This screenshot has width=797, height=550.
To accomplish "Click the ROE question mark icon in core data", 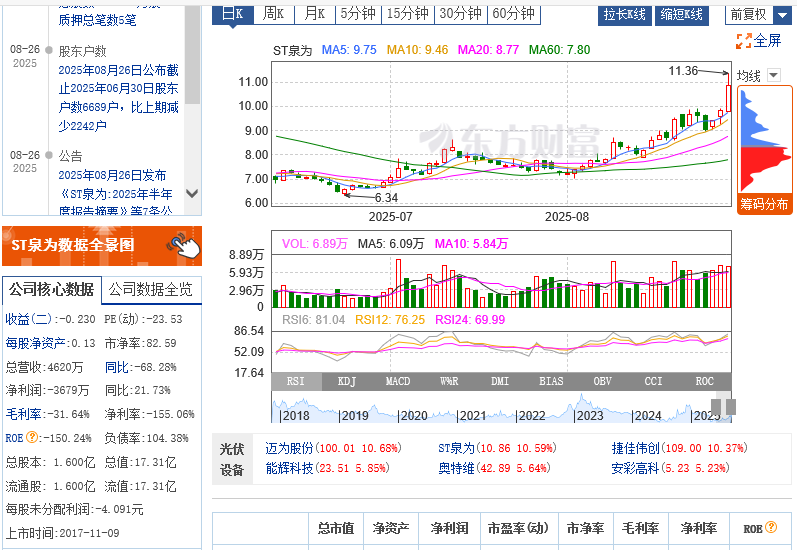I will 32,437.
